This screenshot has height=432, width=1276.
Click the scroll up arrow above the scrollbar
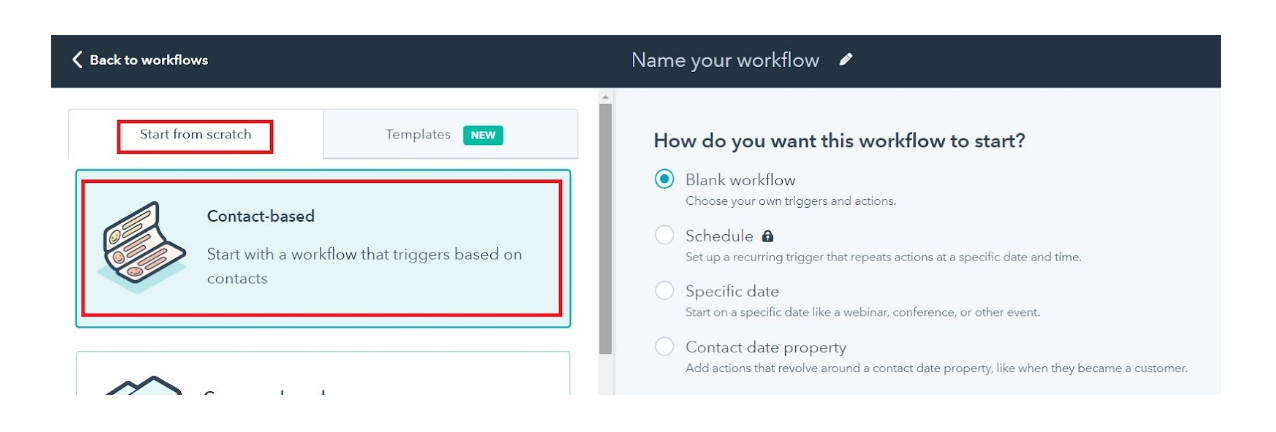[x=605, y=97]
